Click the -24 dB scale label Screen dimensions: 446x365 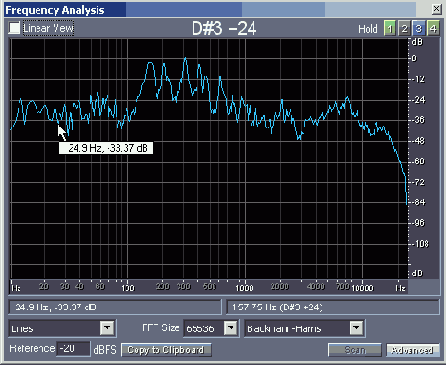[418, 100]
